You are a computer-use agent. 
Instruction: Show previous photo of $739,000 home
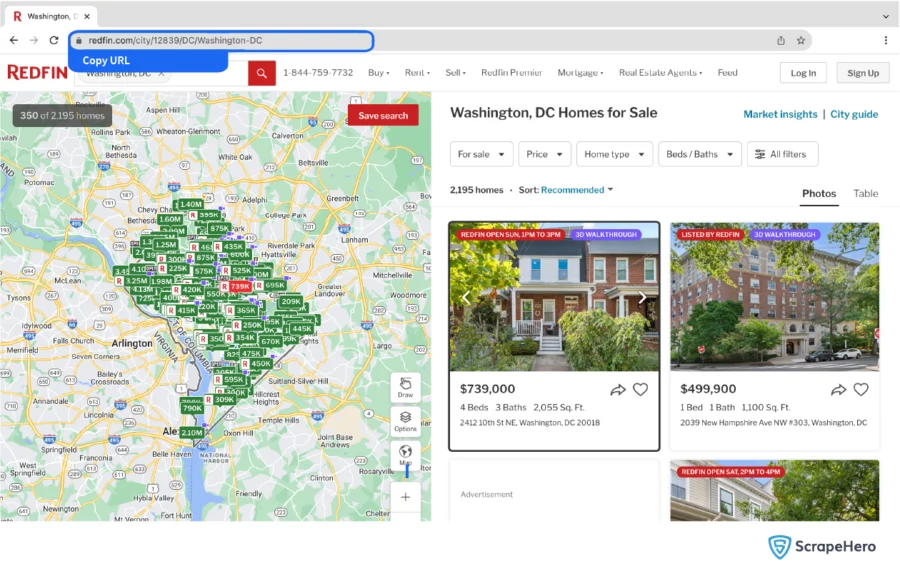click(466, 297)
